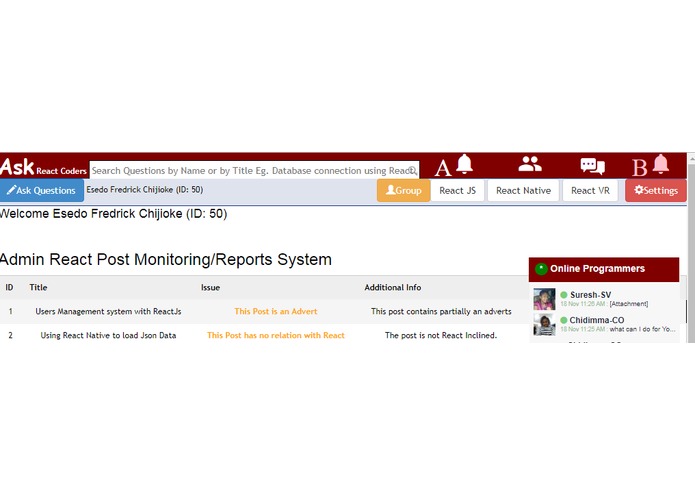Click the search magnifier icon
Image resolution: width=695 pixels, height=494 pixels.
coord(413,171)
